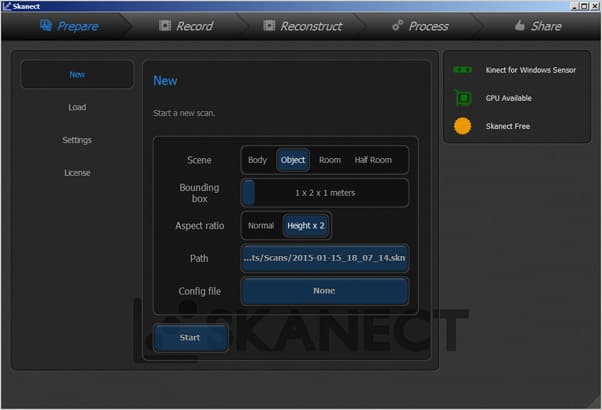This screenshot has width=602, height=410.
Task: Select New in the left sidebar
Action: [x=77, y=74]
